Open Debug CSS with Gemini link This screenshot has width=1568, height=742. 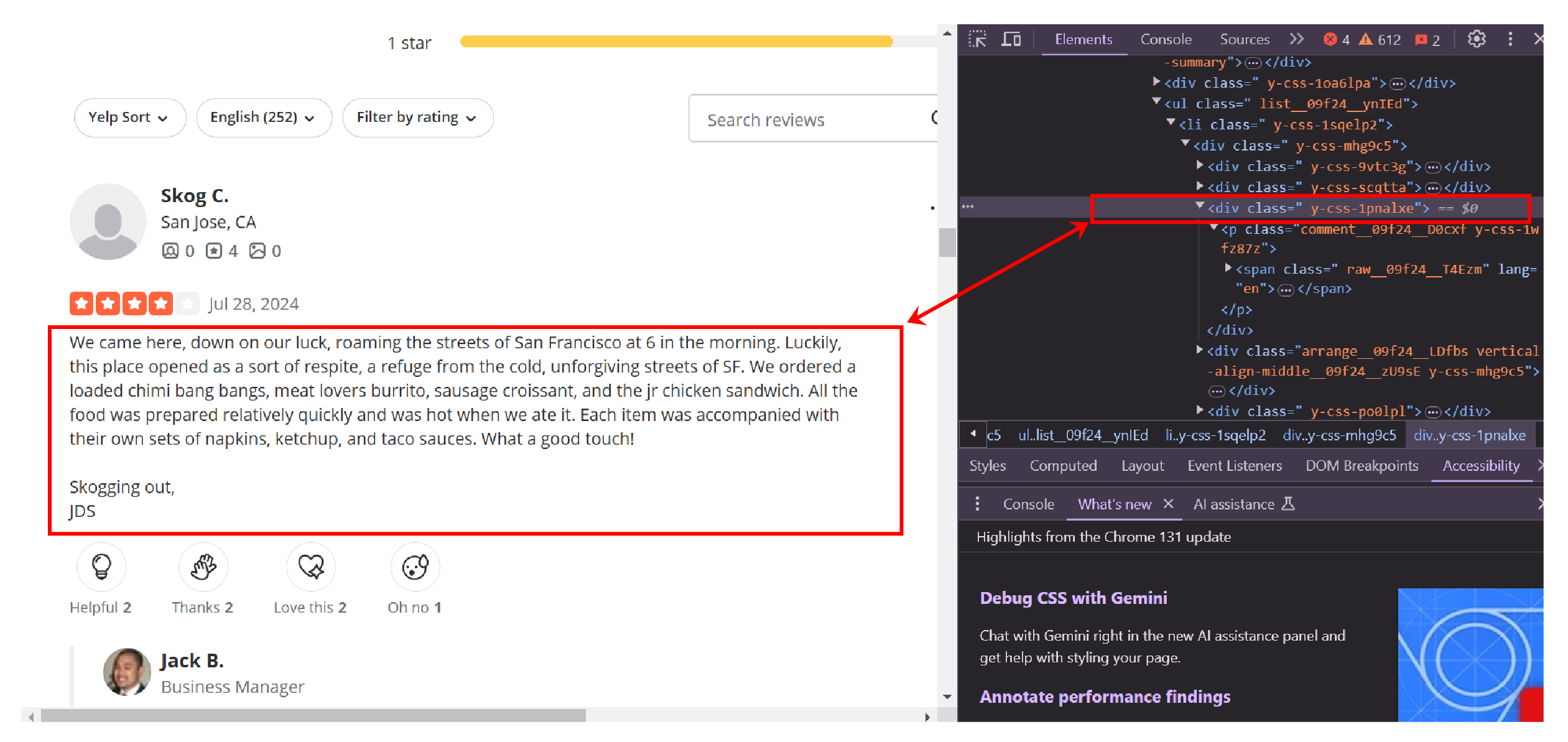[1073, 598]
